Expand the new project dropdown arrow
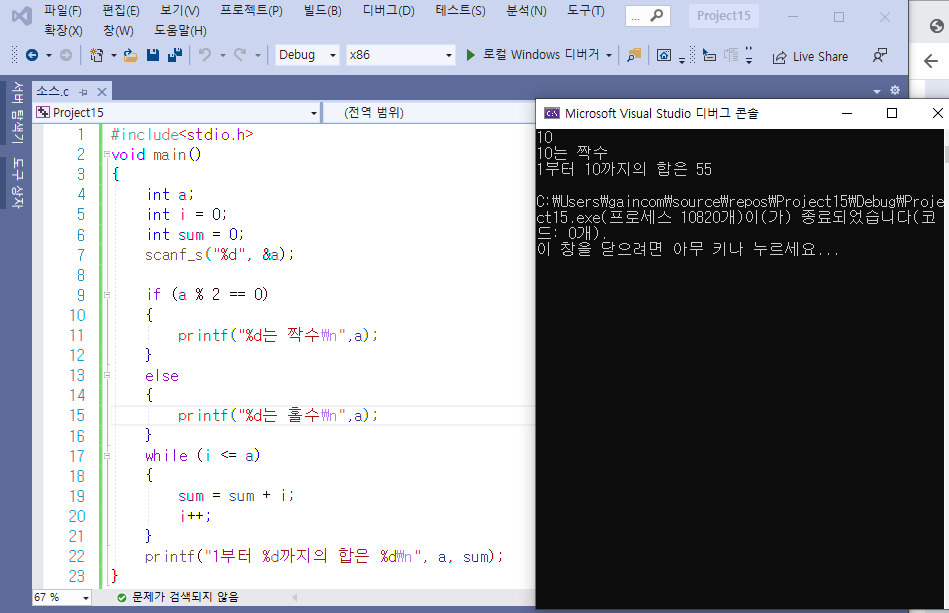 click(113, 56)
